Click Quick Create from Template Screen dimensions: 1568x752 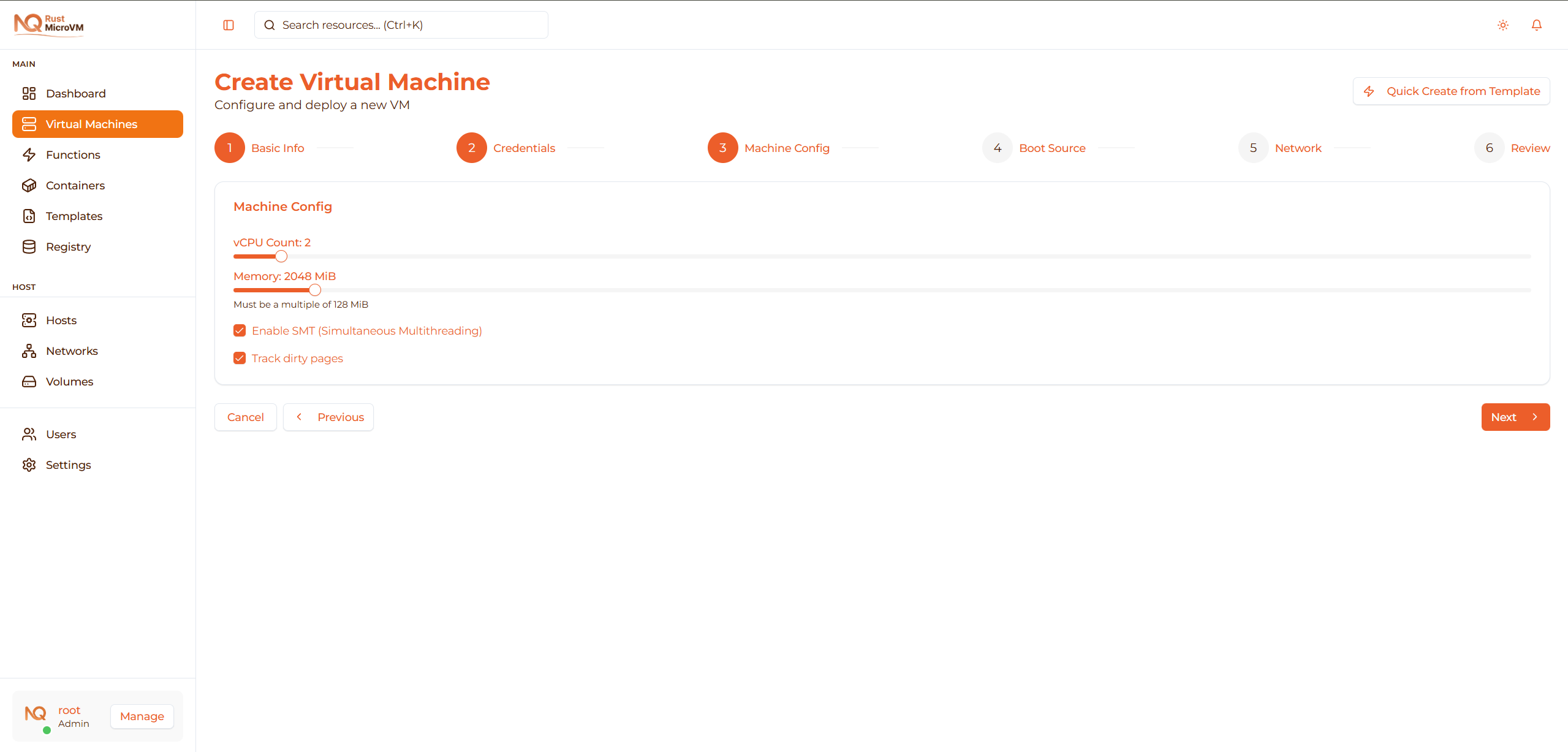(1450, 91)
